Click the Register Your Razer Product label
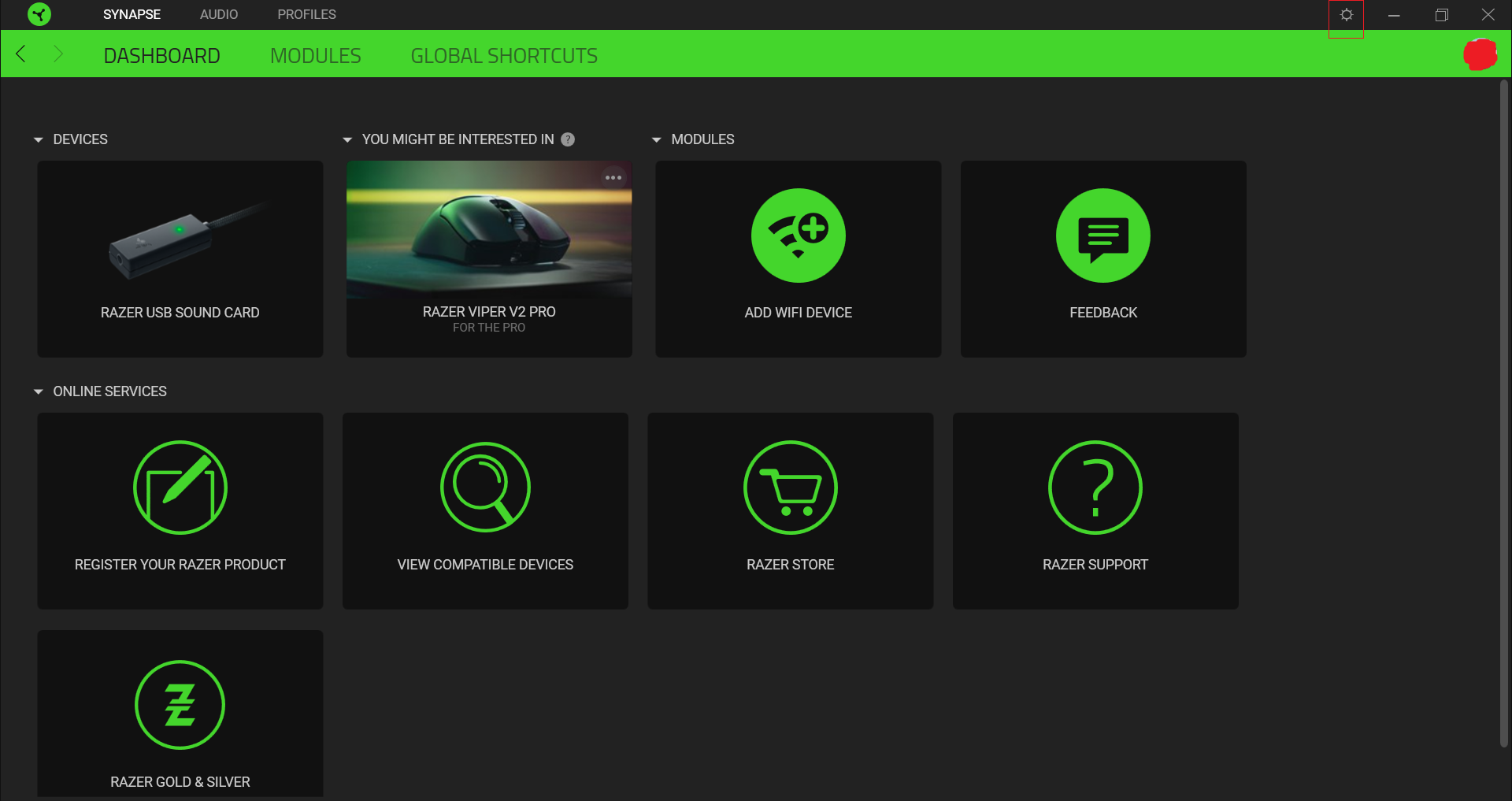Screen dimensions: 1512x801 tap(180, 565)
